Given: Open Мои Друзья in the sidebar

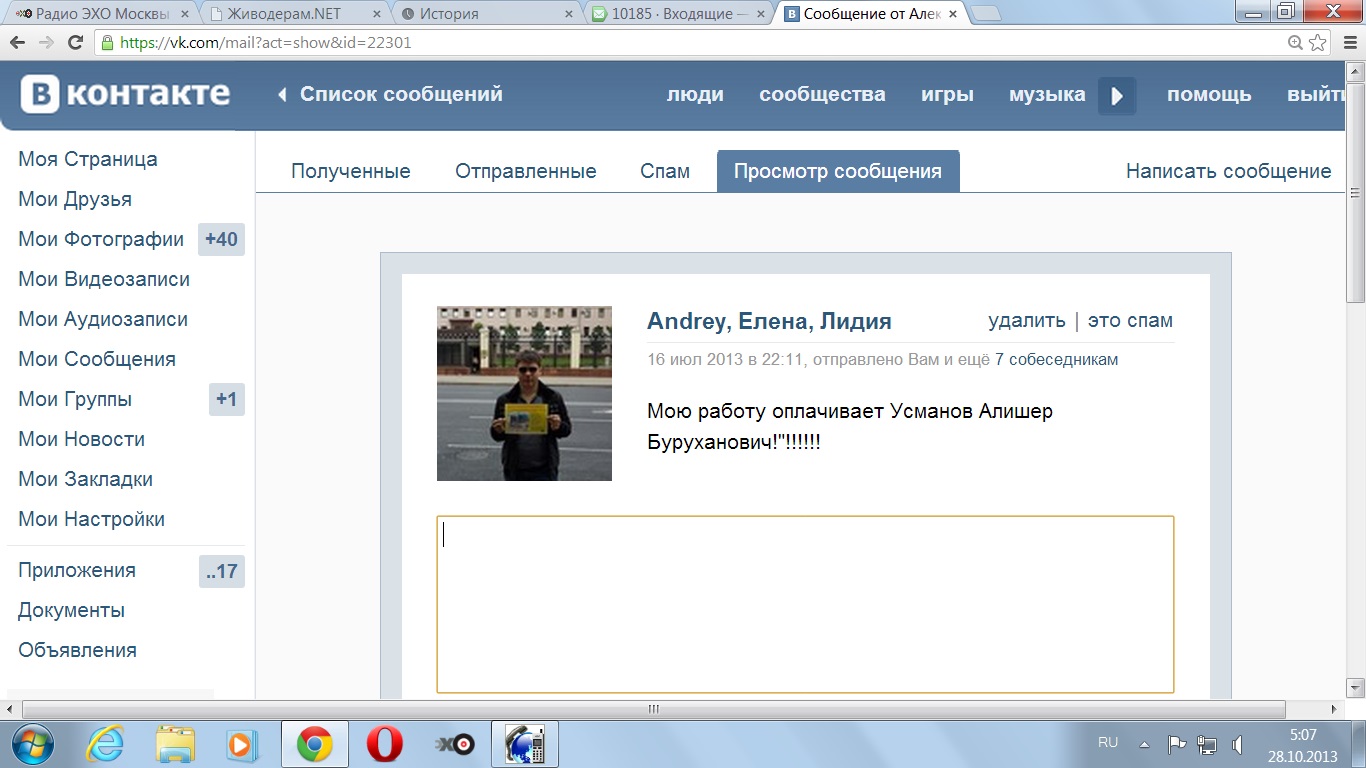Looking at the screenshot, I should [x=75, y=199].
